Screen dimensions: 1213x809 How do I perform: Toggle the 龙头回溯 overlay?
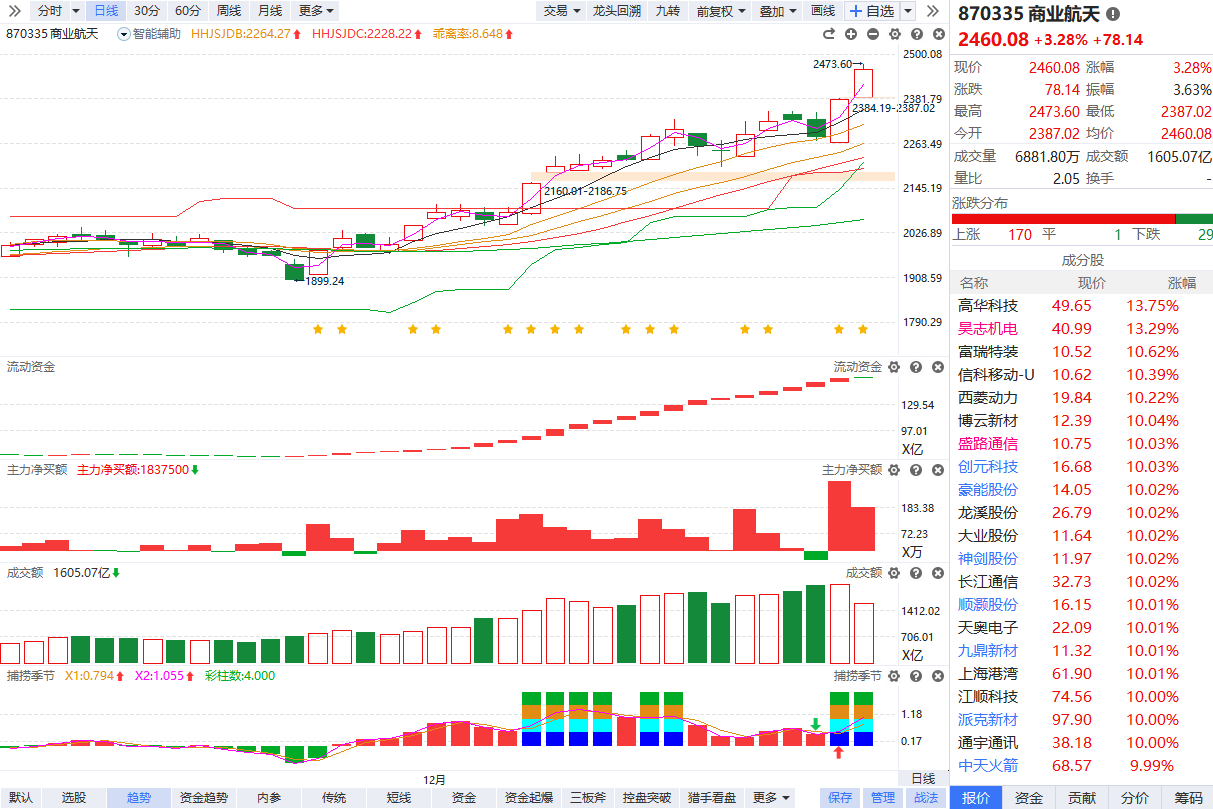617,11
